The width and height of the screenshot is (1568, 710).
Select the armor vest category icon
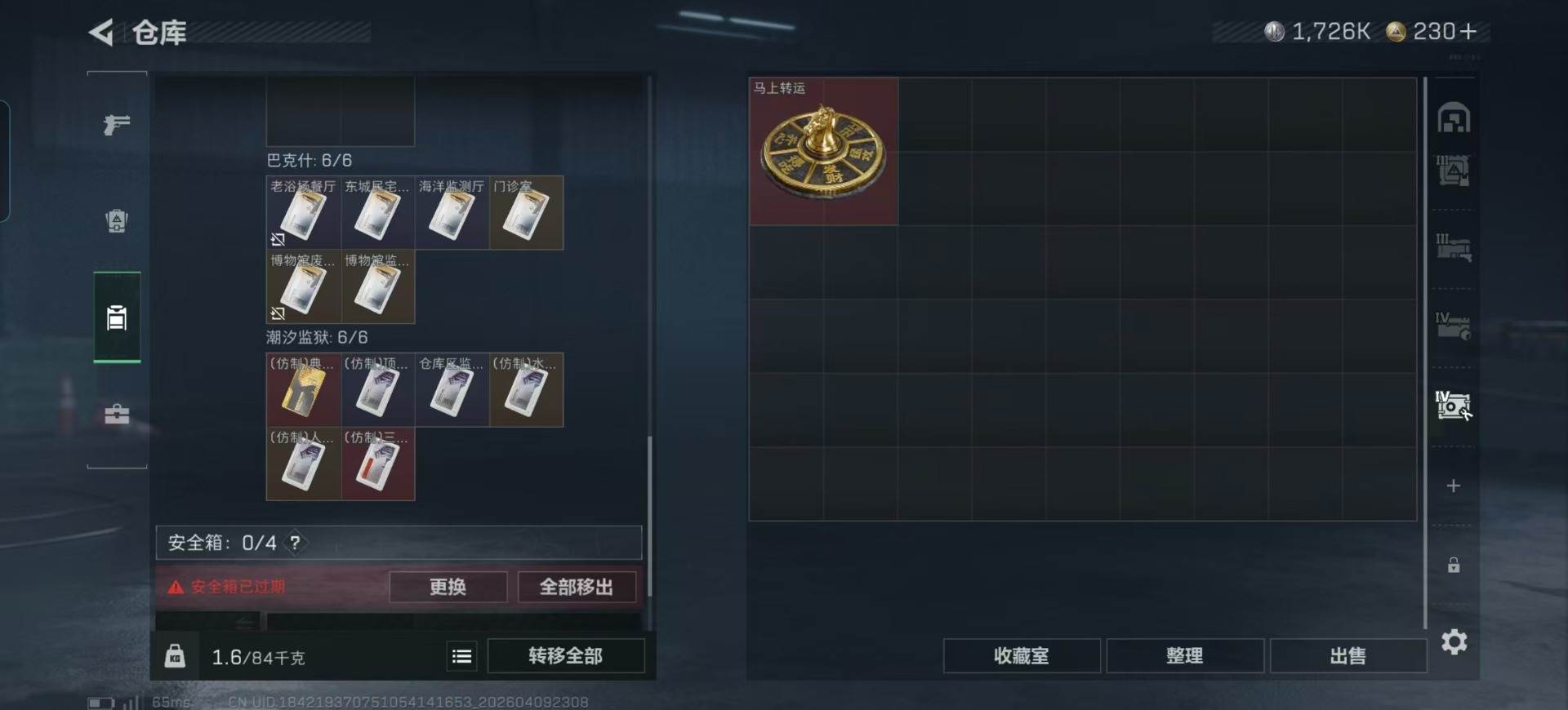117,221
